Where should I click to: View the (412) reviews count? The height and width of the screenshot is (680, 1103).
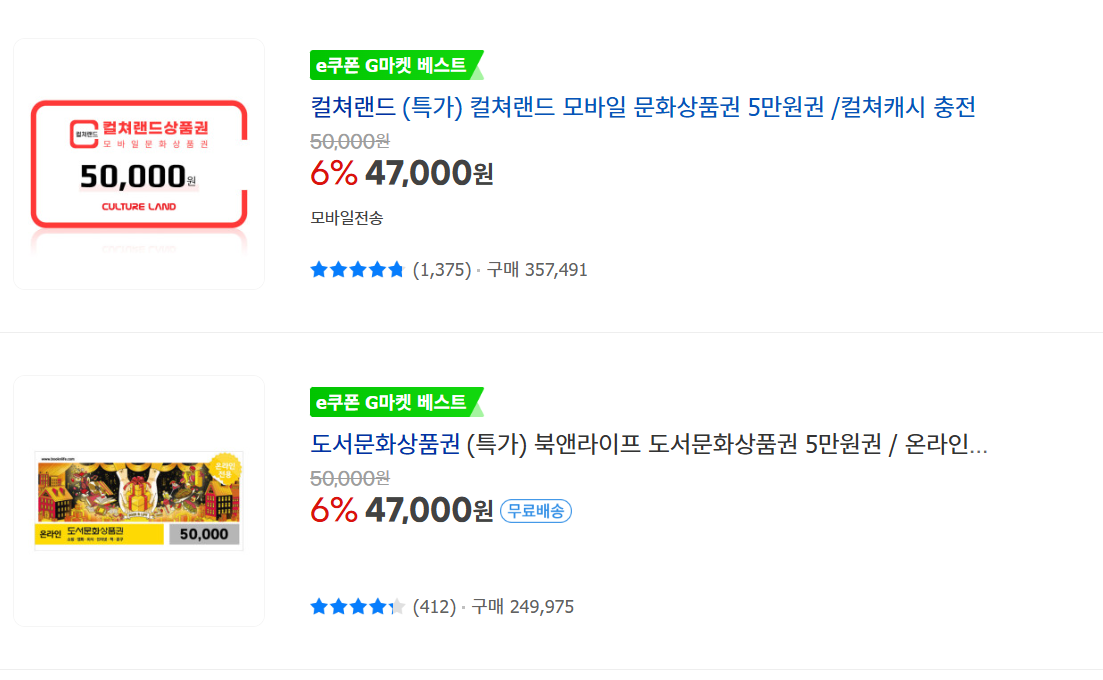(x=434, y=607)
